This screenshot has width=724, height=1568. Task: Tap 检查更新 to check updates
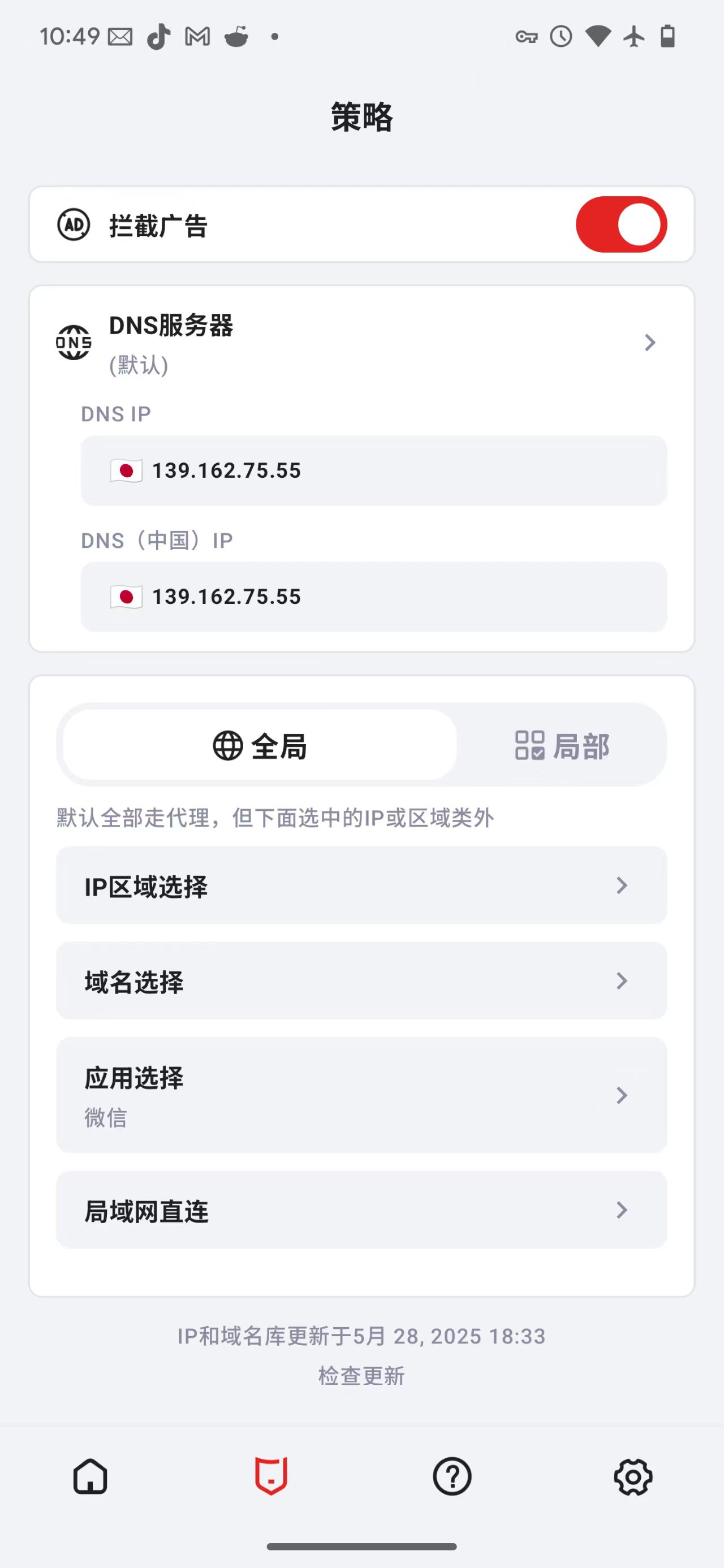tap(361, 1376)
